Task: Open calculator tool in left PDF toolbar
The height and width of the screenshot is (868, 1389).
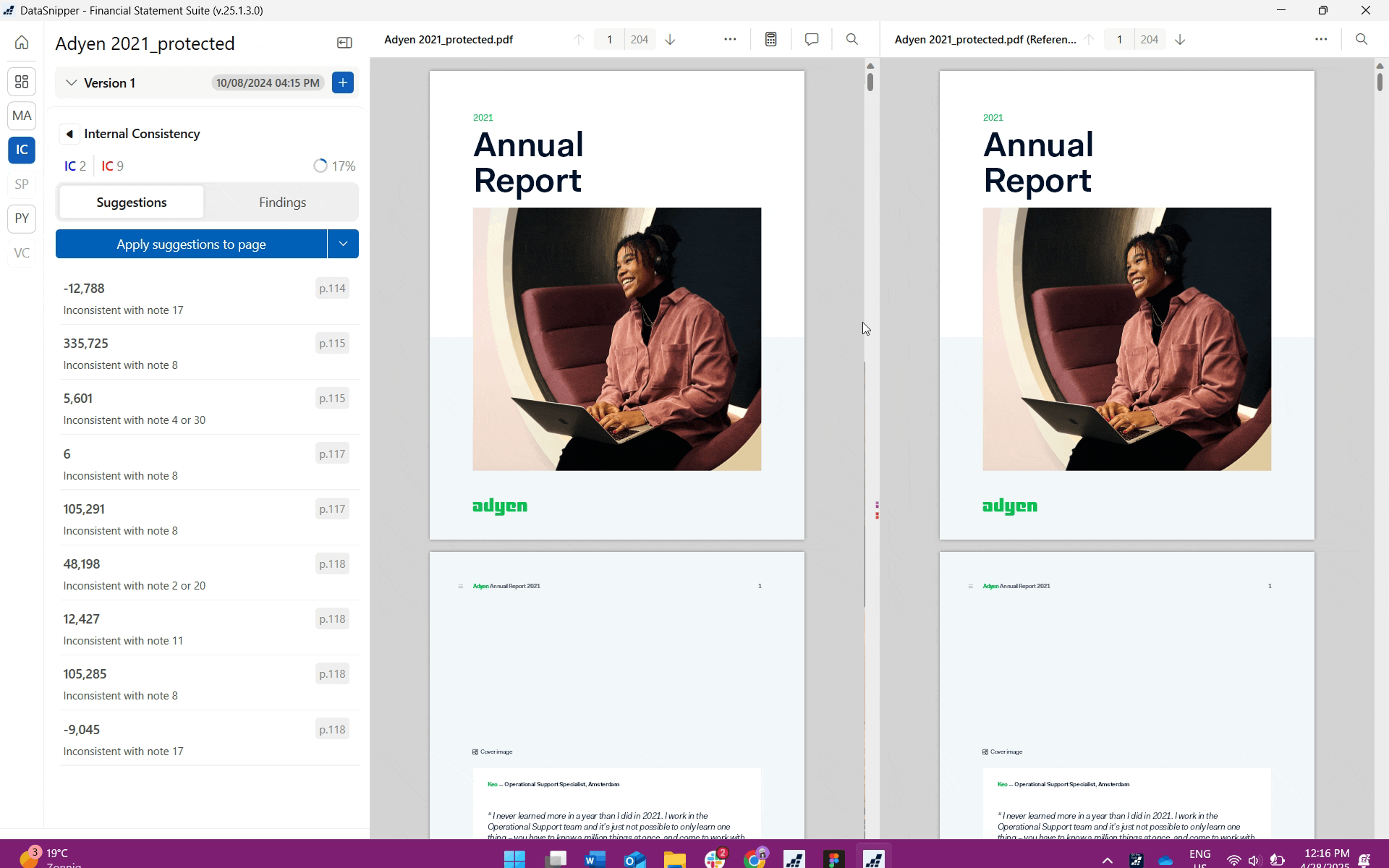Action: (x=771, y=40)
